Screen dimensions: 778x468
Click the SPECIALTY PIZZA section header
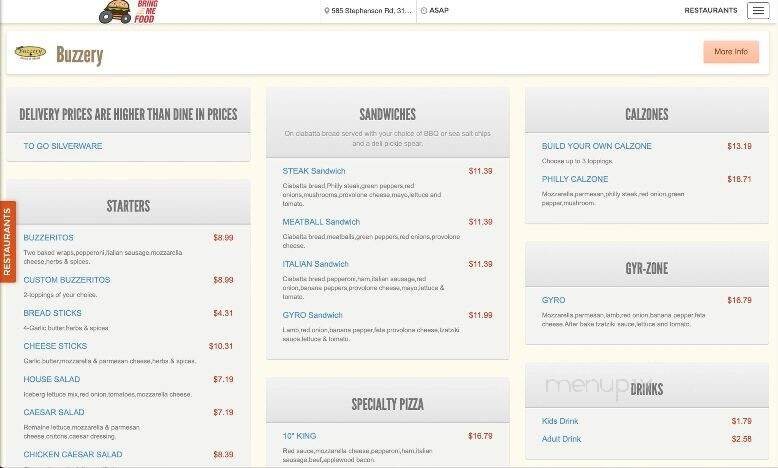pyautogui.click(x=388, y=404)
